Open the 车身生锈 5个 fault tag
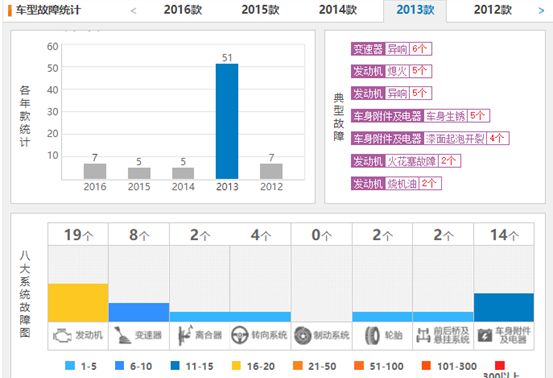 point(420,116)
